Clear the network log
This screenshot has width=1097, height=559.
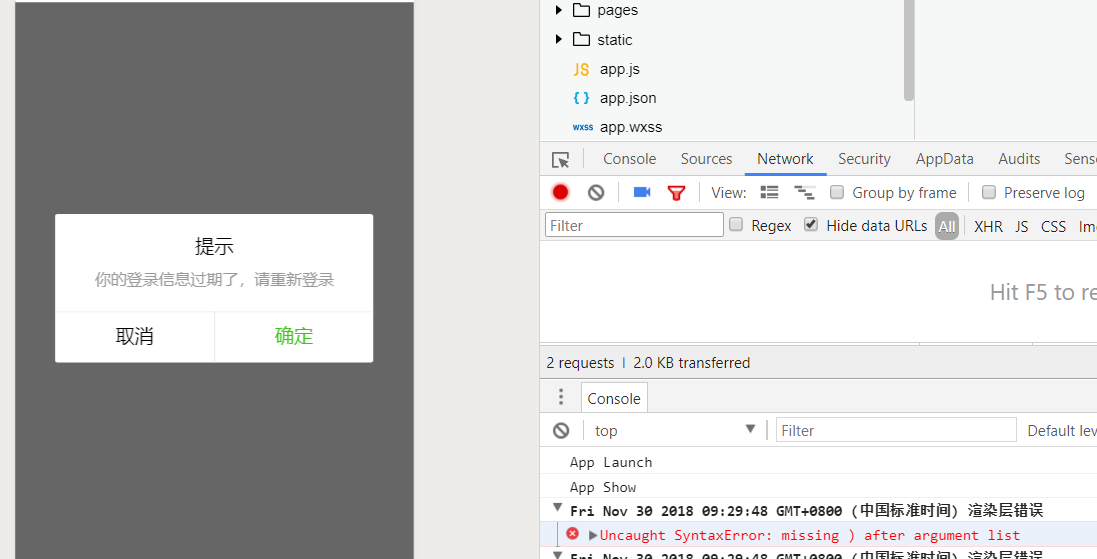coord(596,193)
